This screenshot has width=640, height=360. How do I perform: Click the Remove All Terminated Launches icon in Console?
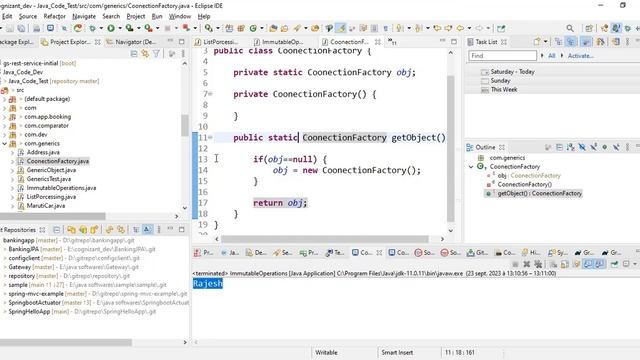(x=538, y=264)
